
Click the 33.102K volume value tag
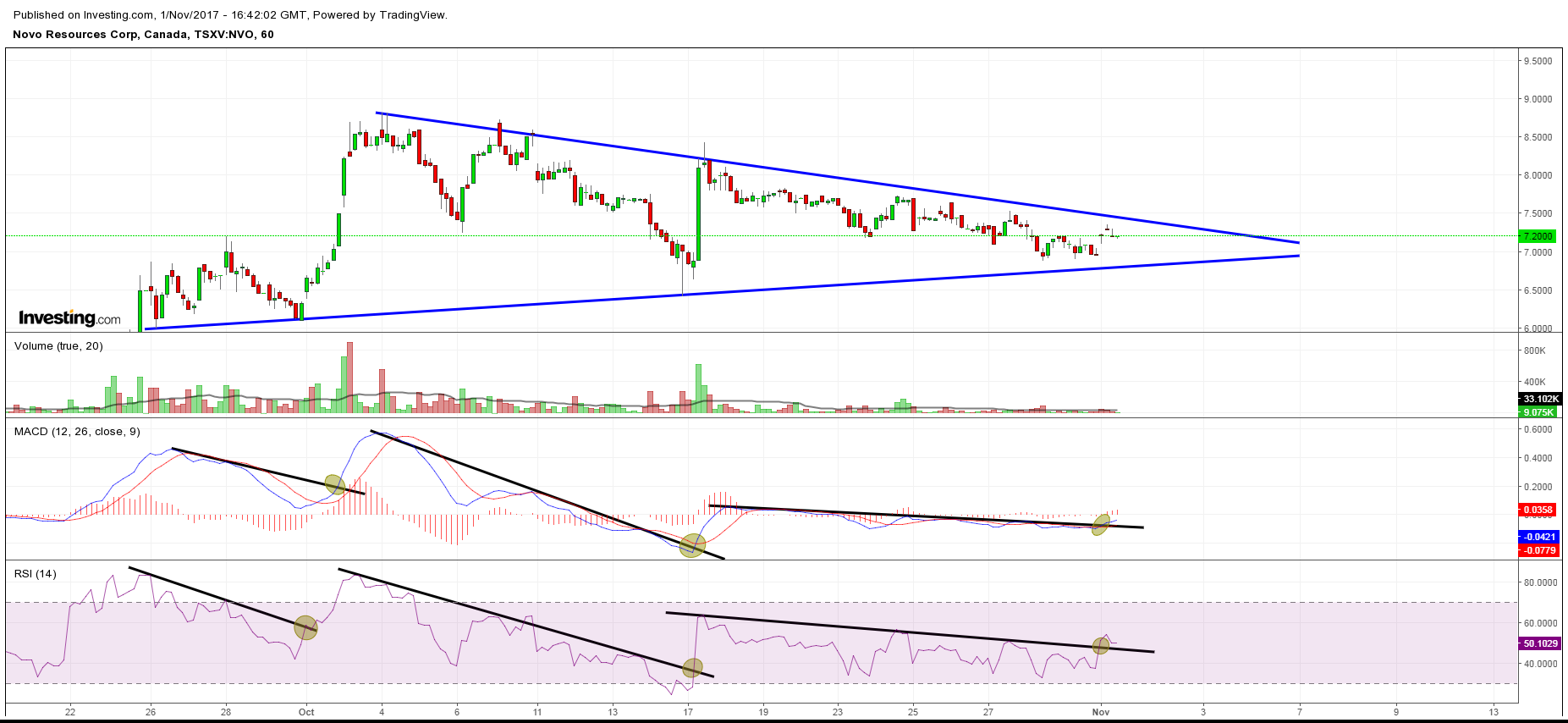click(x=1540, y=399)
